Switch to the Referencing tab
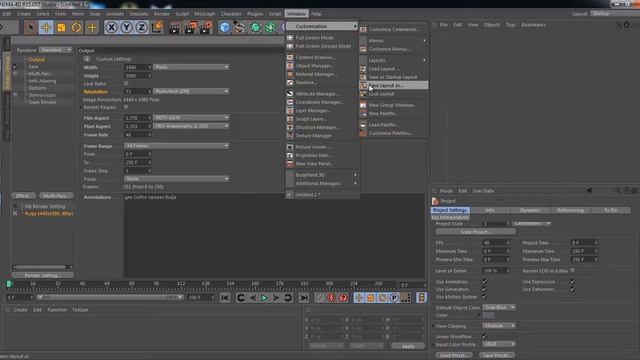This screenshot has height=360, width=640. [570, 210]
